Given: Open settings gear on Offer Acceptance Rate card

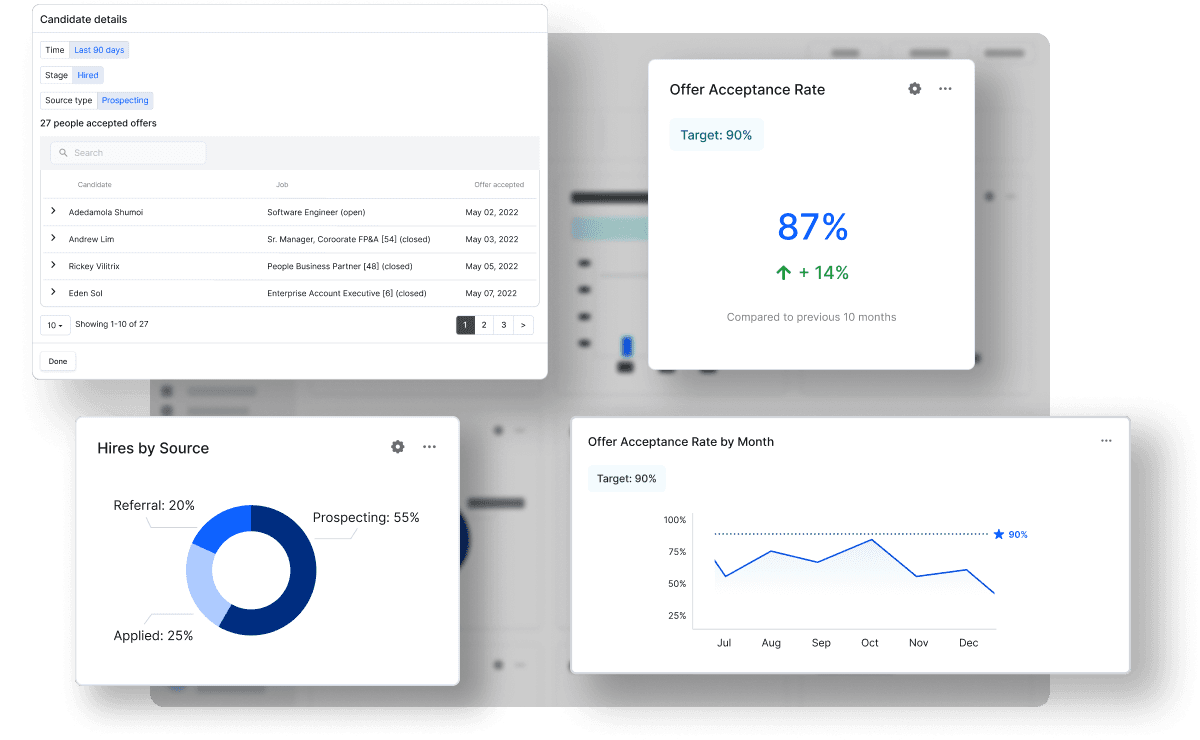Looking at the screenshot, I should click(914, 89).
